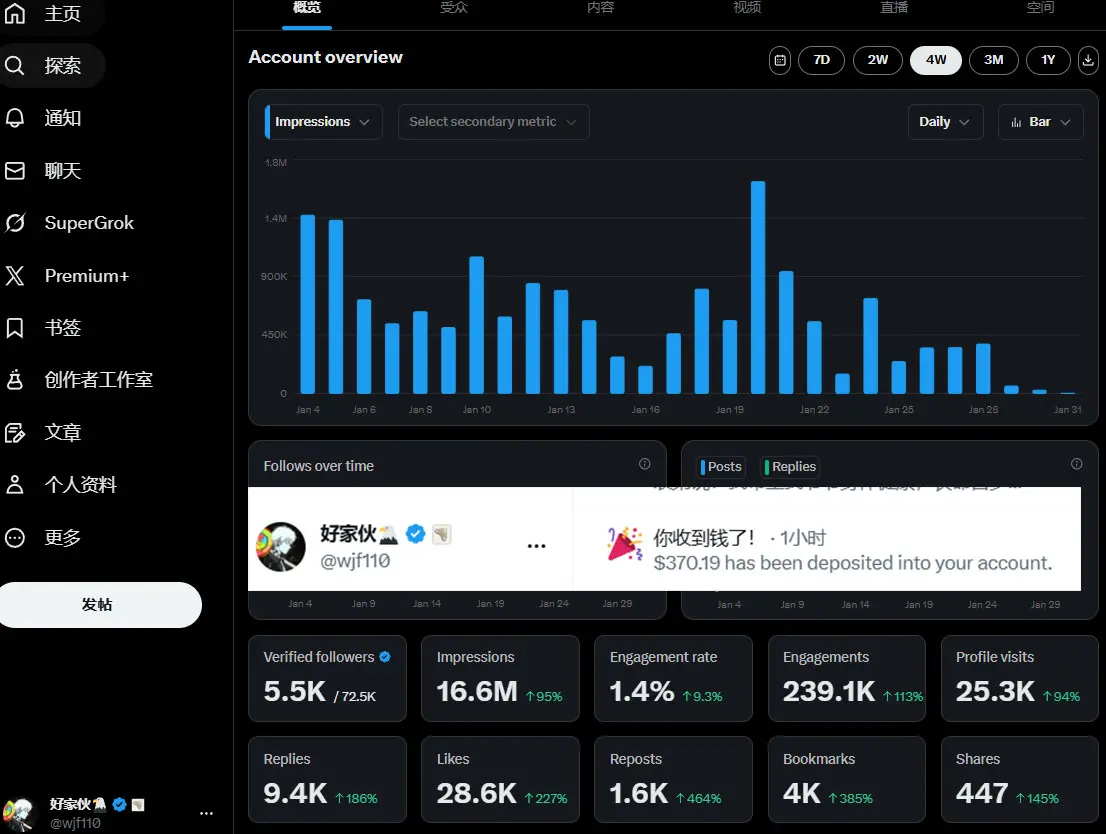Switch to the 视频 tab
The image size is (1106, 834).
tap(747, 8)
